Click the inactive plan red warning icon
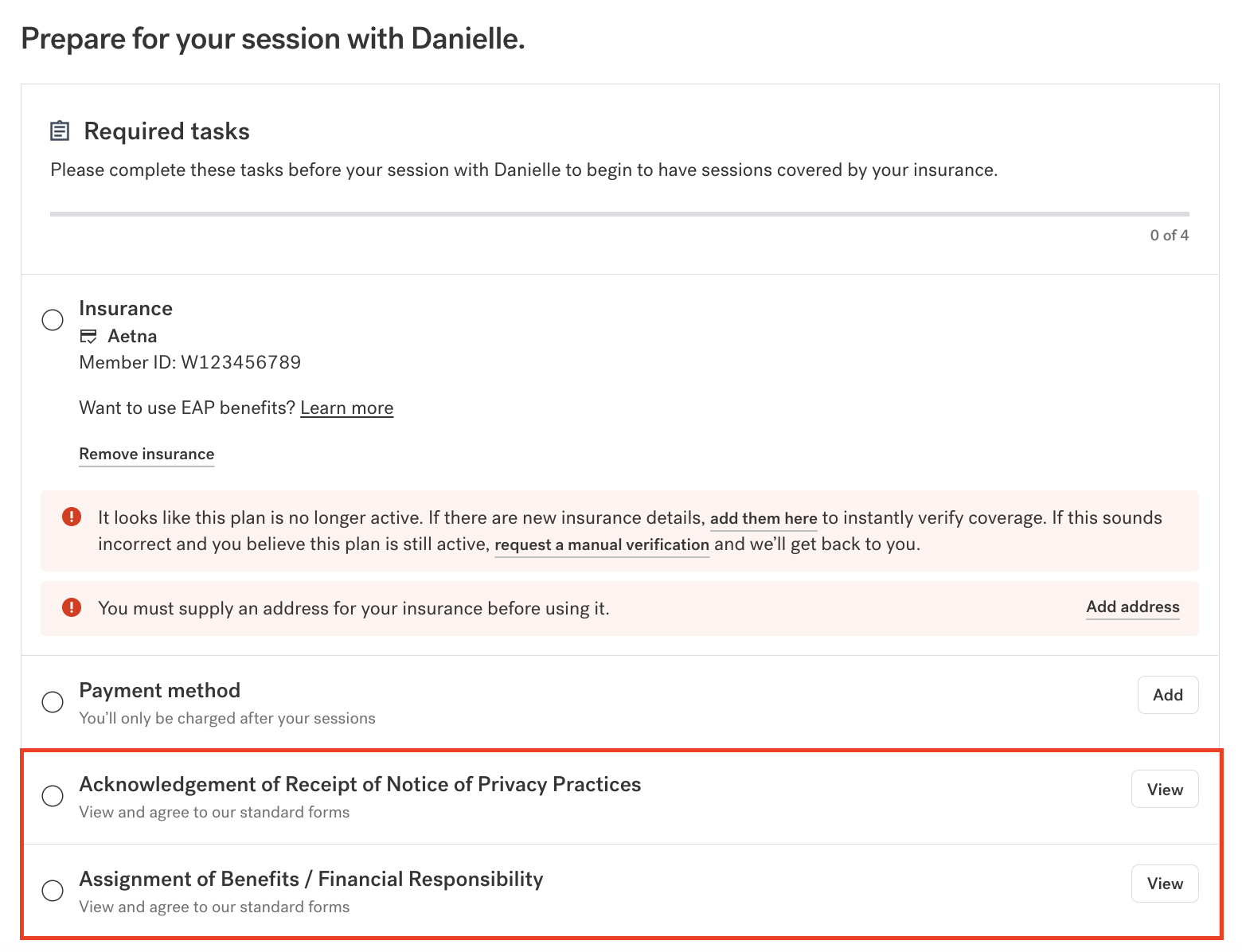This screenshot has width=1242, height=952. click(72, 517)
